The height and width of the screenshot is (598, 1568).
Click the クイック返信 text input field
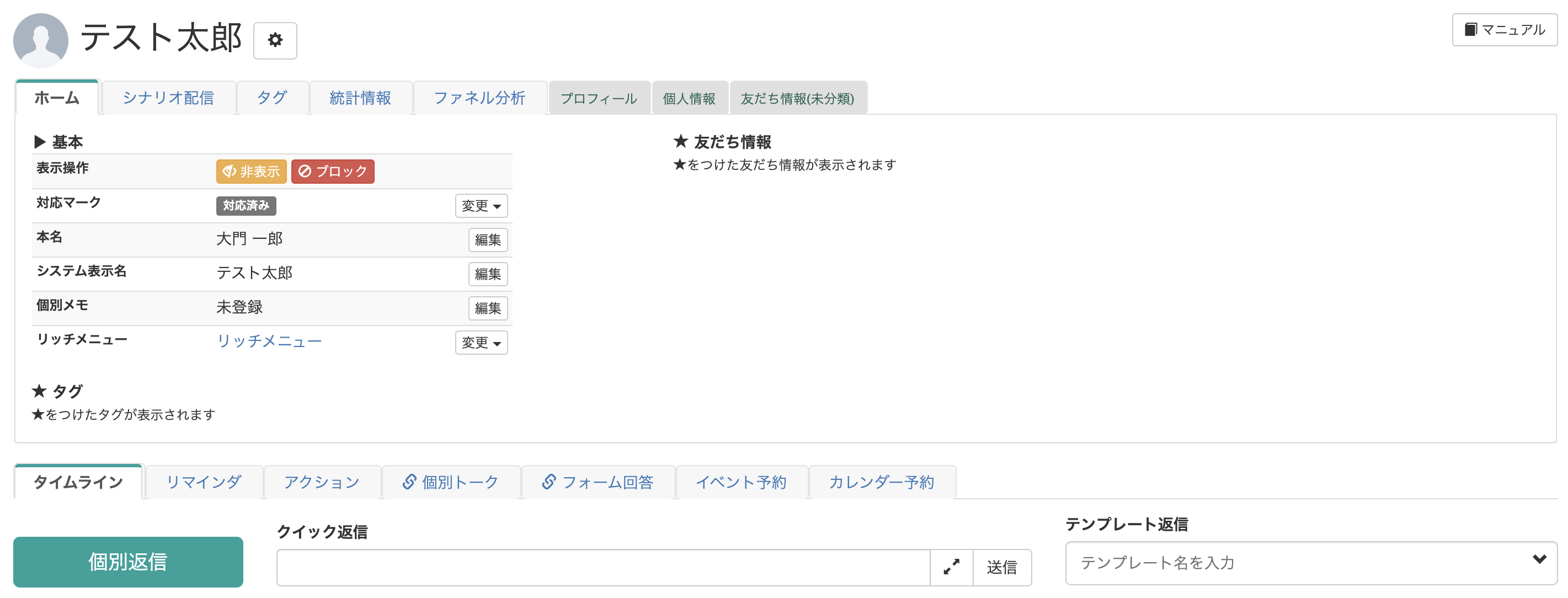[602, 567]
